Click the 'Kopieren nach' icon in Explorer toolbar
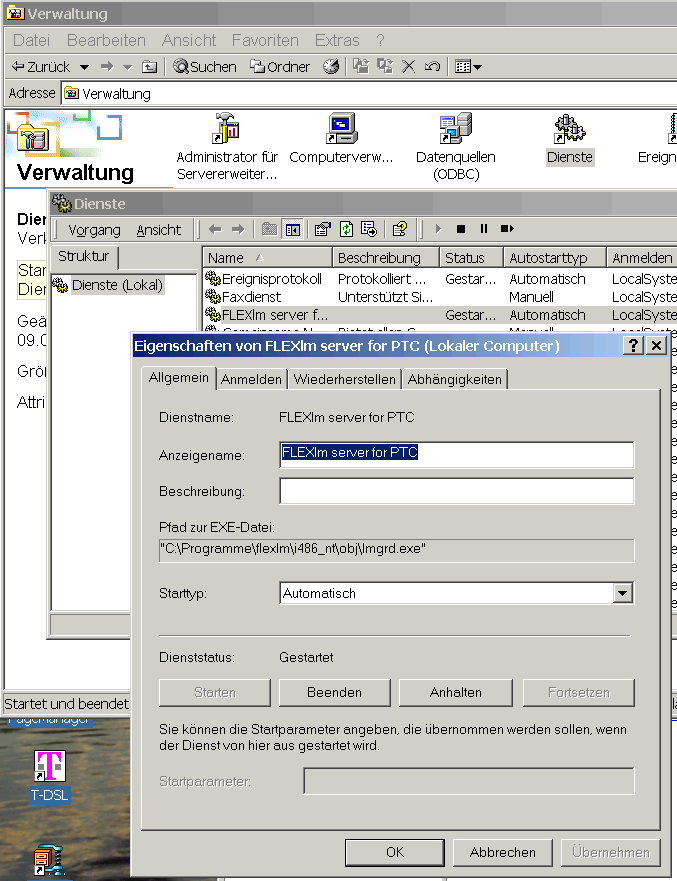677x881 pixels. click(x=385, y=66)
